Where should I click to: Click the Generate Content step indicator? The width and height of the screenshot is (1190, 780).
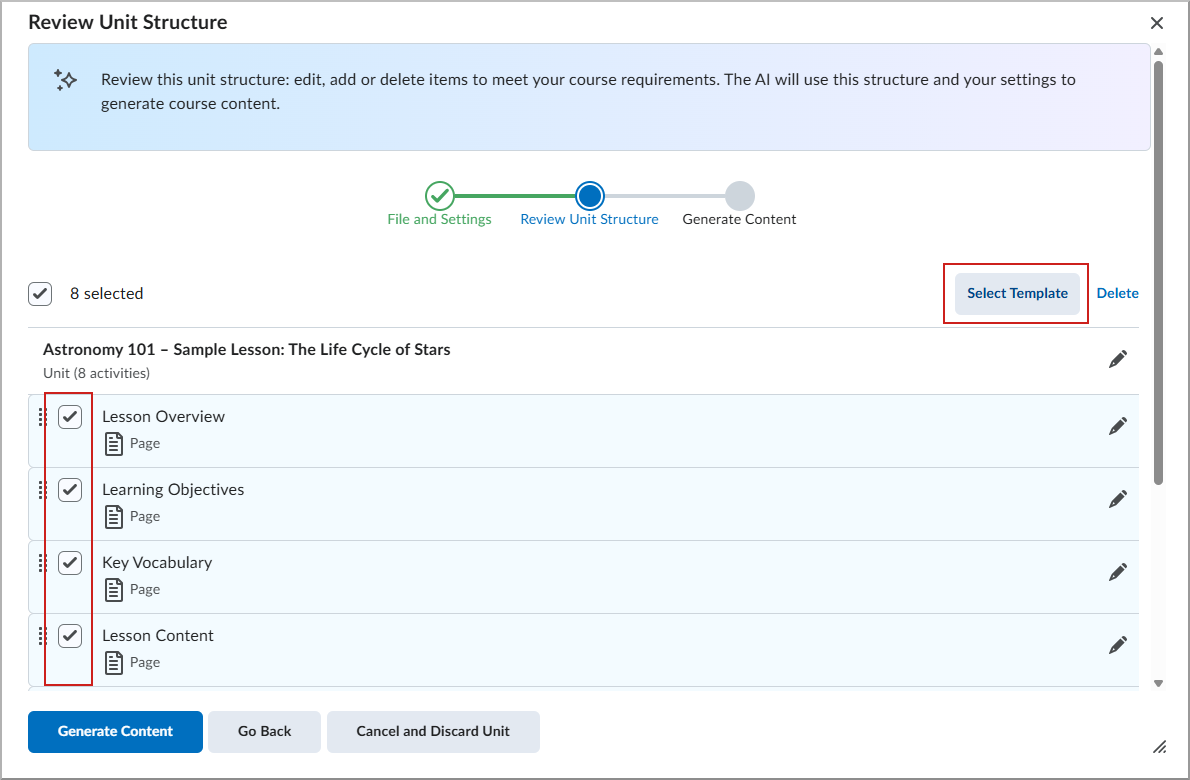pyautogui.click(x=739, y=196)
